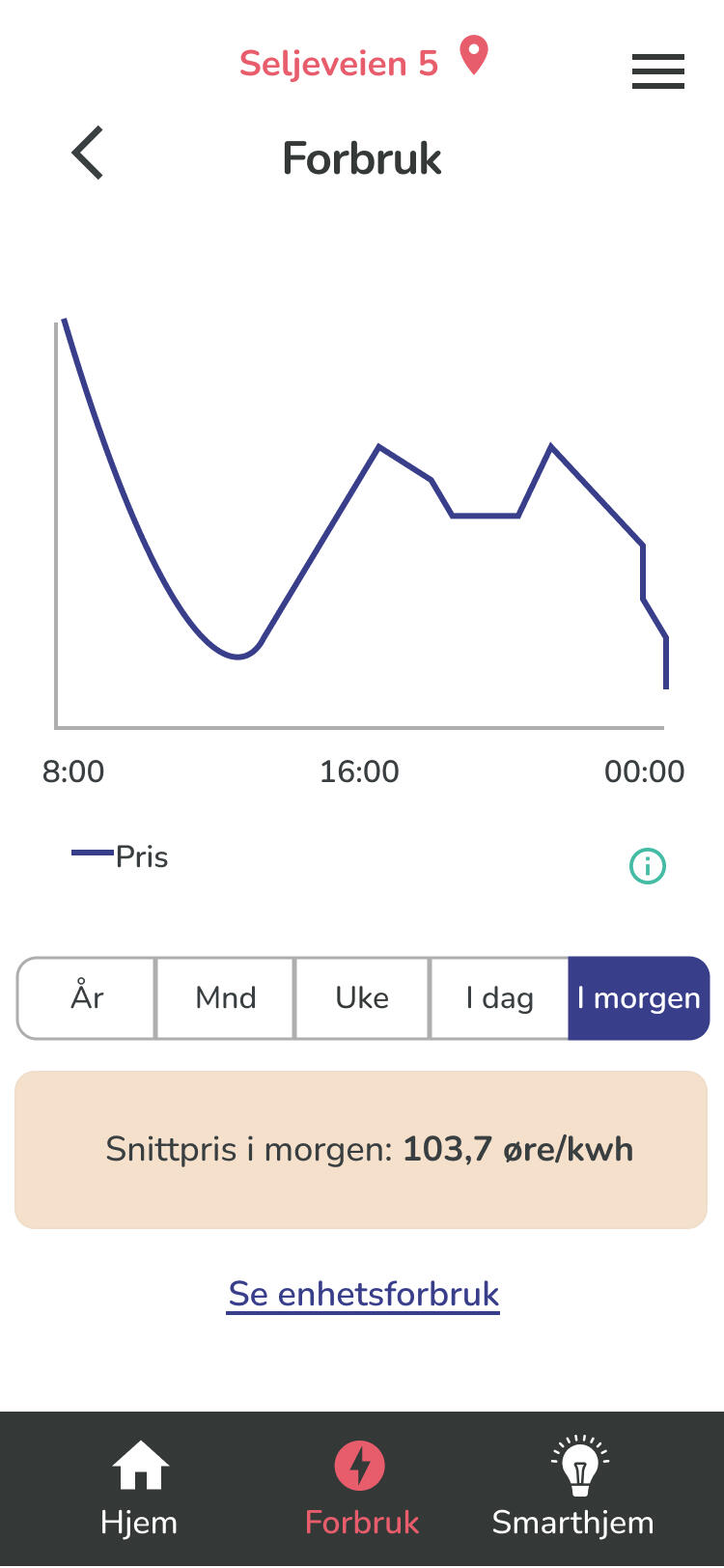Select the I morgen view

(x=638, y=997)
